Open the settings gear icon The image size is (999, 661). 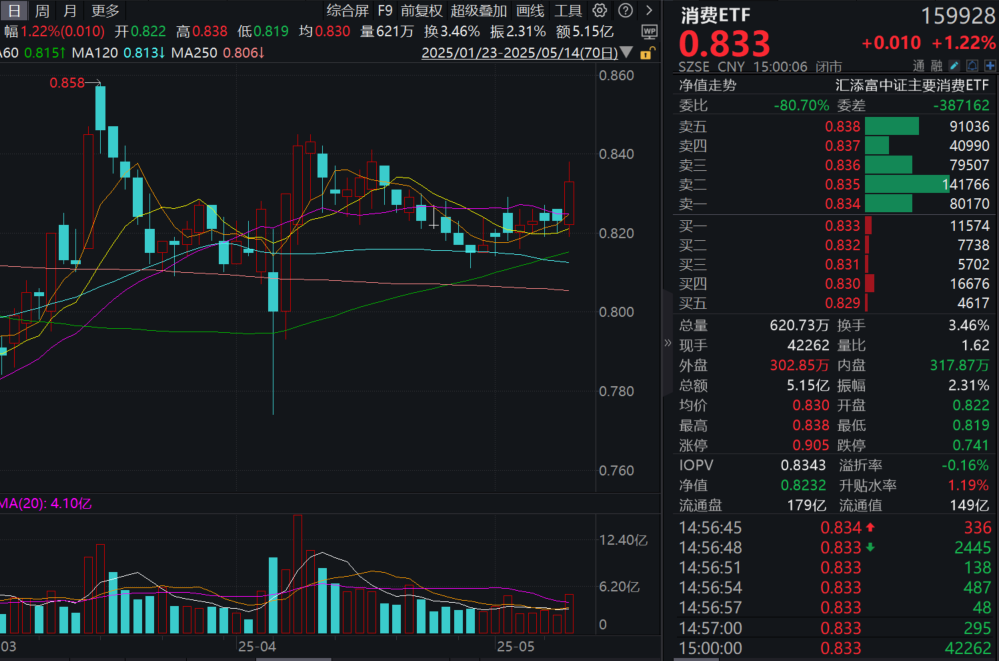(599, 10)
